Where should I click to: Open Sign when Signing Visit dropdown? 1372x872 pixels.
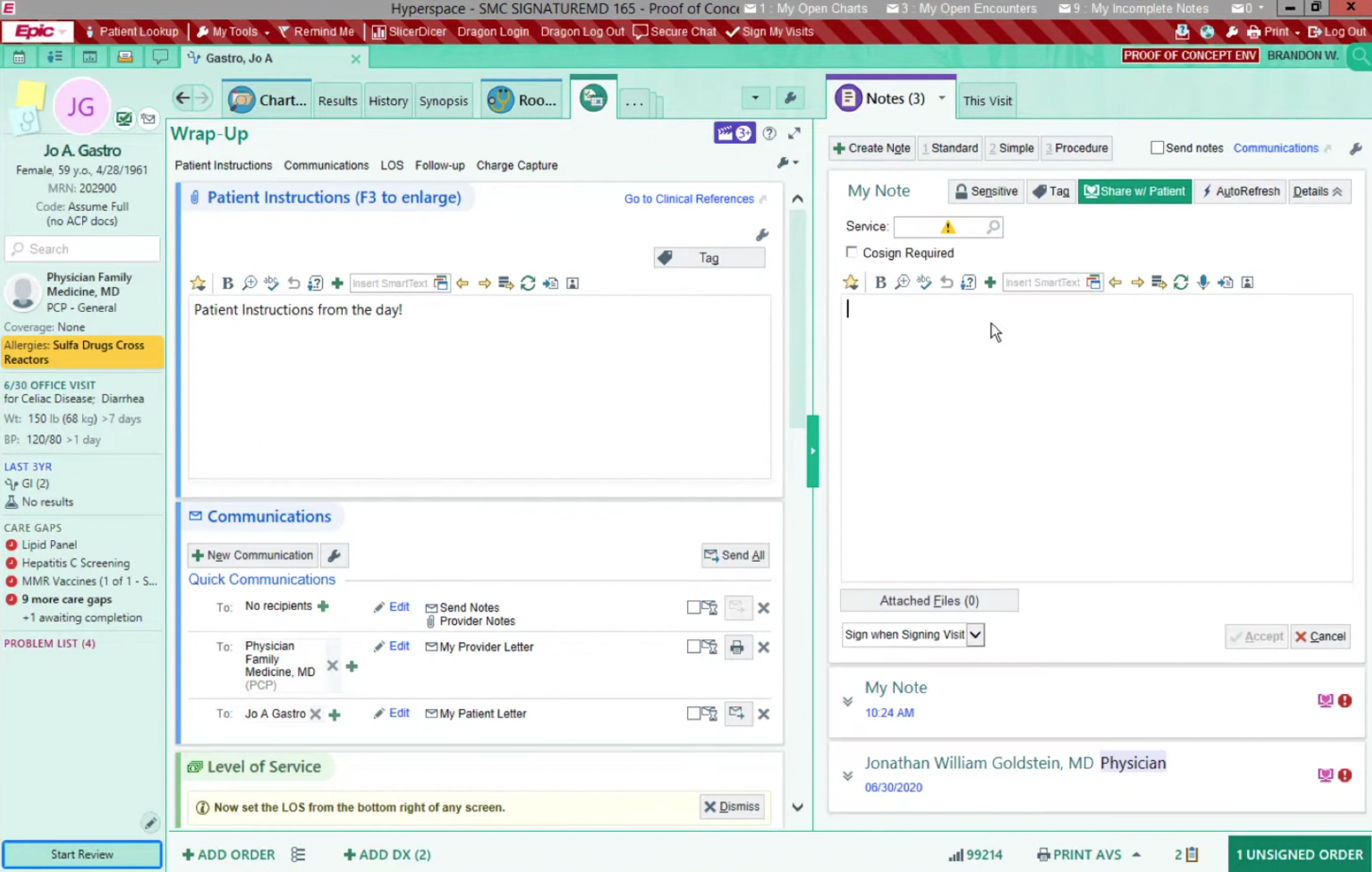[x=975, y=635]
